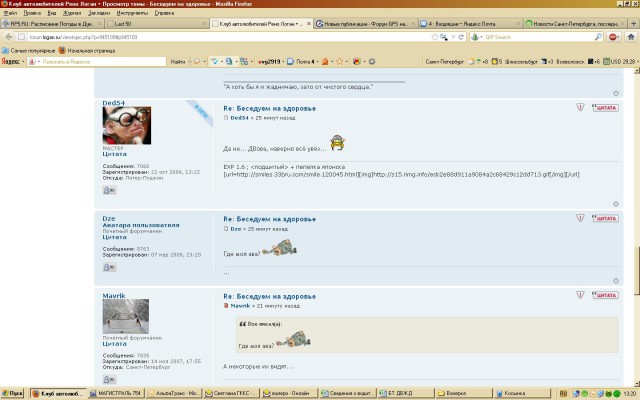Click the helmet smiley in Ded54's post

pyautogui.click(x=337, y=143)
